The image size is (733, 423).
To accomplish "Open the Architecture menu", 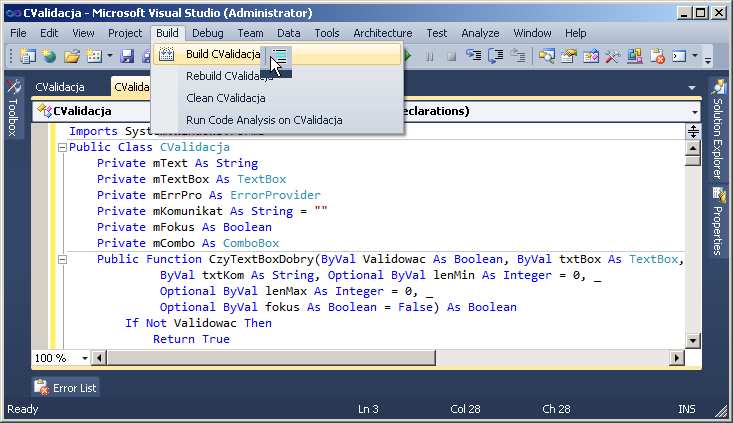I will 383,33.
